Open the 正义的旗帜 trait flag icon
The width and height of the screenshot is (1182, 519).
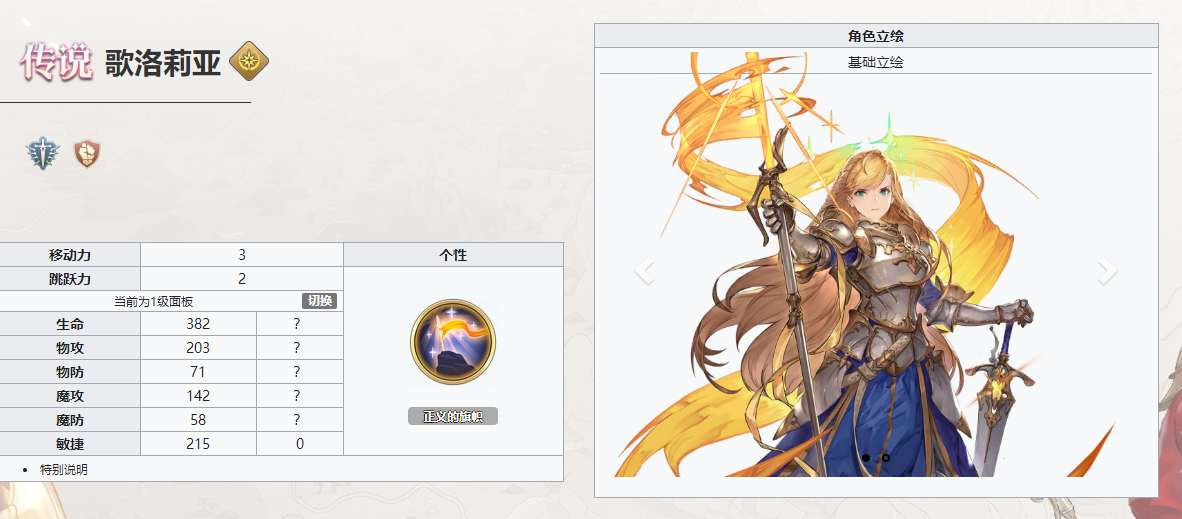[452, 342]
